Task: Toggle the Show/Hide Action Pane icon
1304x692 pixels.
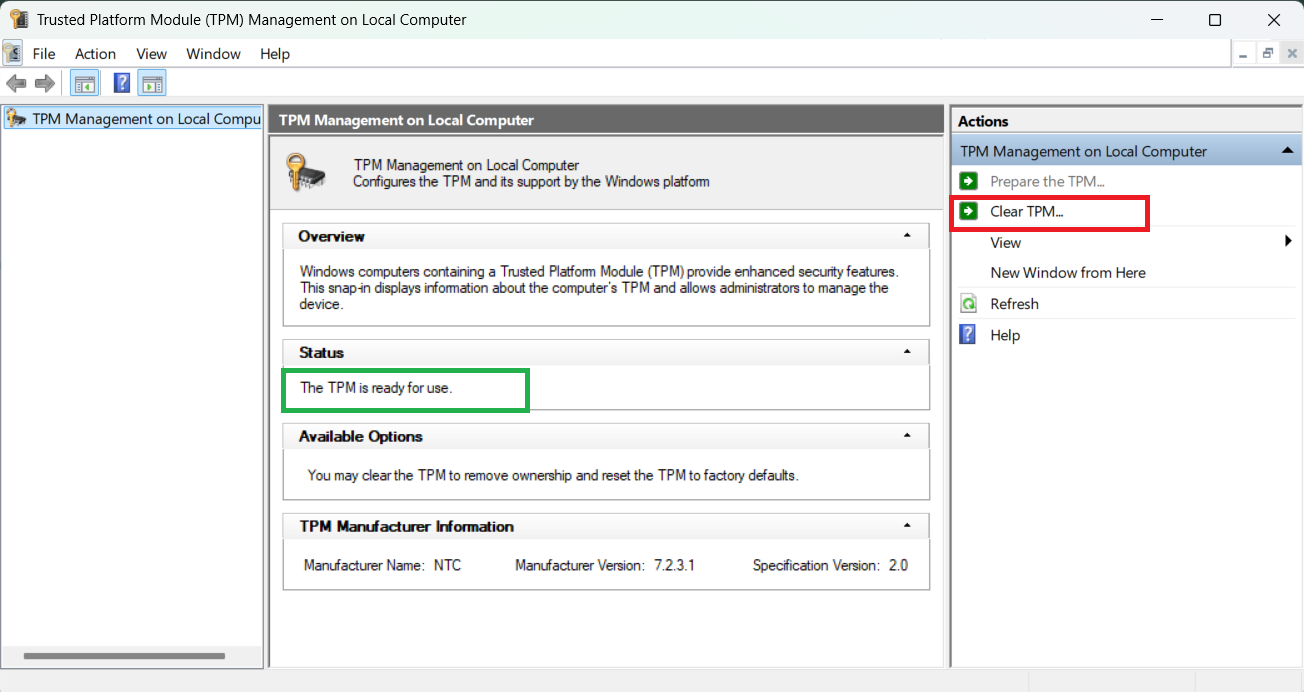Action: click(153, 83)
